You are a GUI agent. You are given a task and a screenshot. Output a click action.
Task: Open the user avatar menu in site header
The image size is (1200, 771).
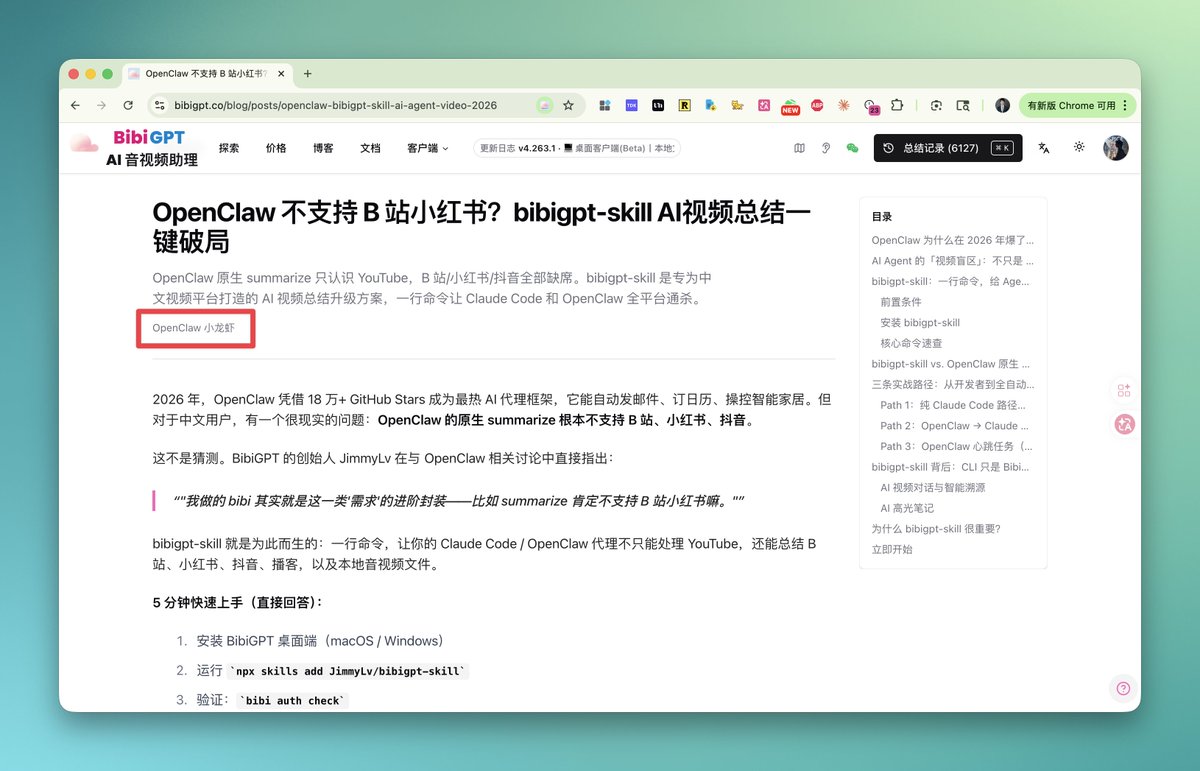tap(1115, 148)
